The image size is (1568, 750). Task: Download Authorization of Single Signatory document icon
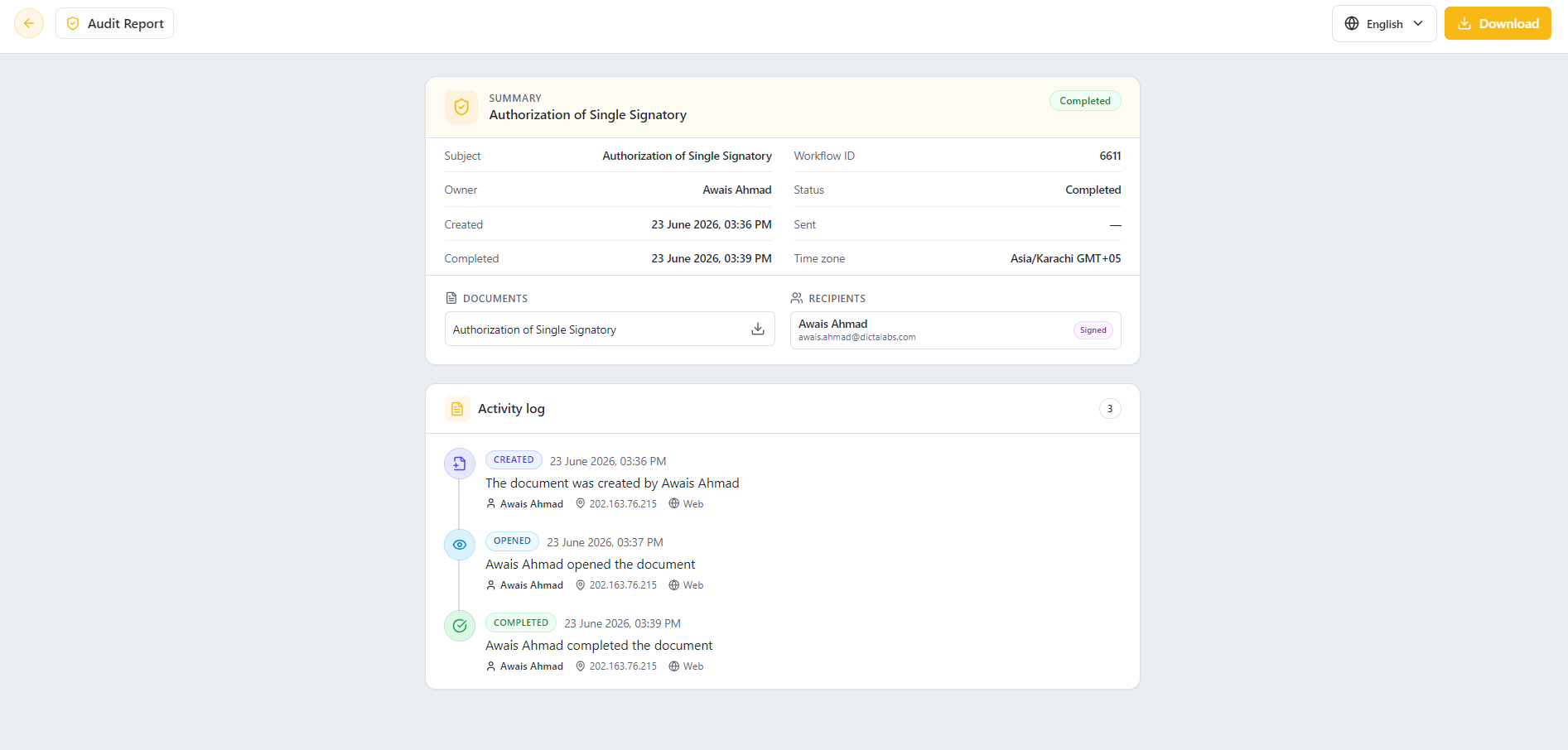pyautogui.click(x=758, y=329)
